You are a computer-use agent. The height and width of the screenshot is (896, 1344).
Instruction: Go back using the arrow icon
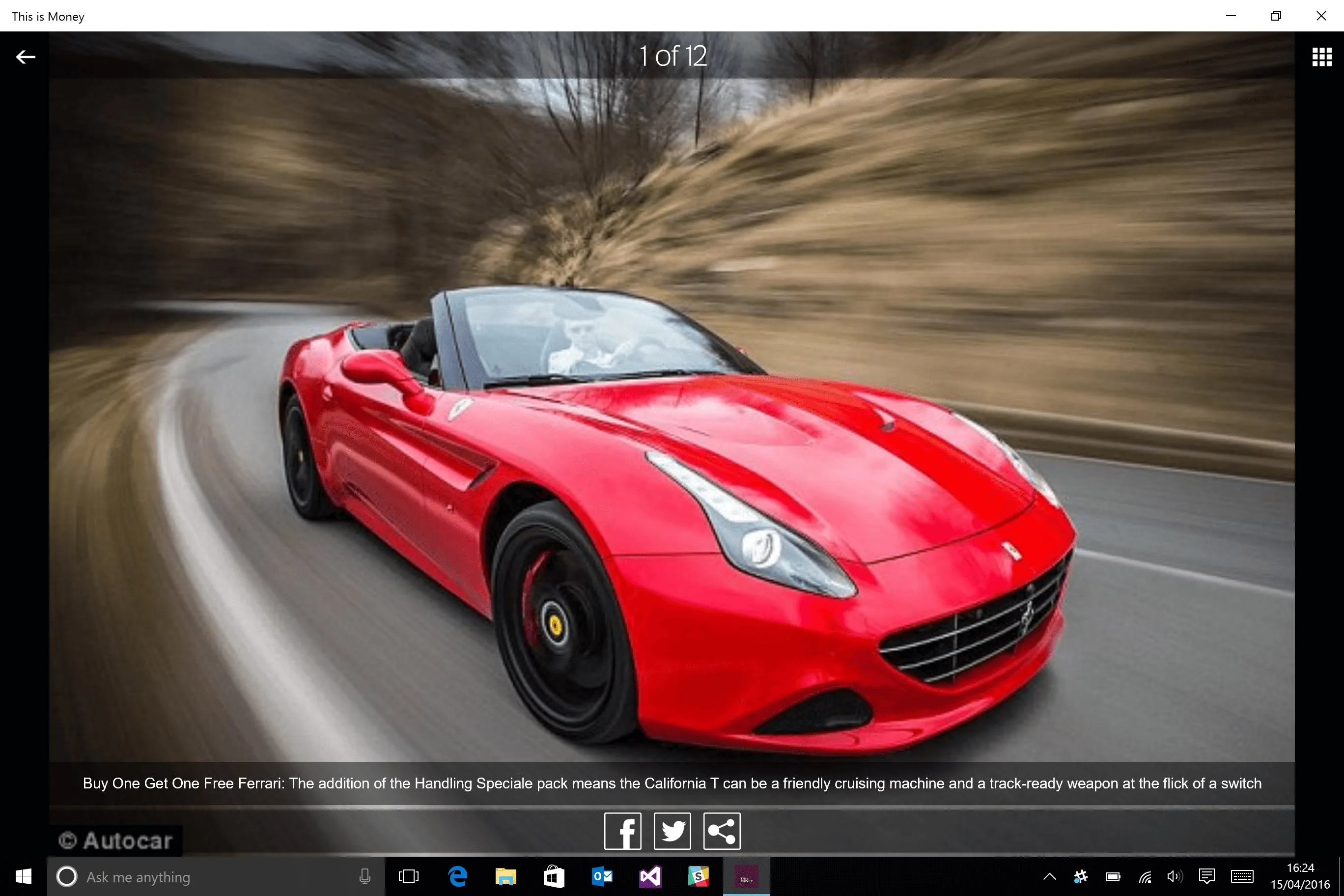coord(25,57)
